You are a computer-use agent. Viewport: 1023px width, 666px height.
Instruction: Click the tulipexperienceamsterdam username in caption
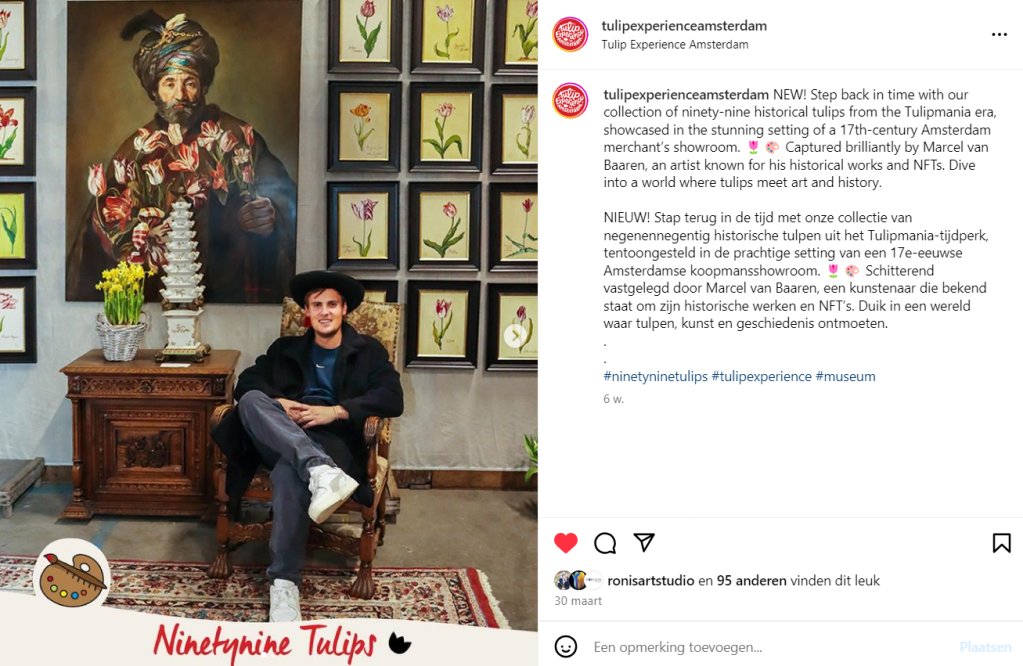[x=686, y=95]
